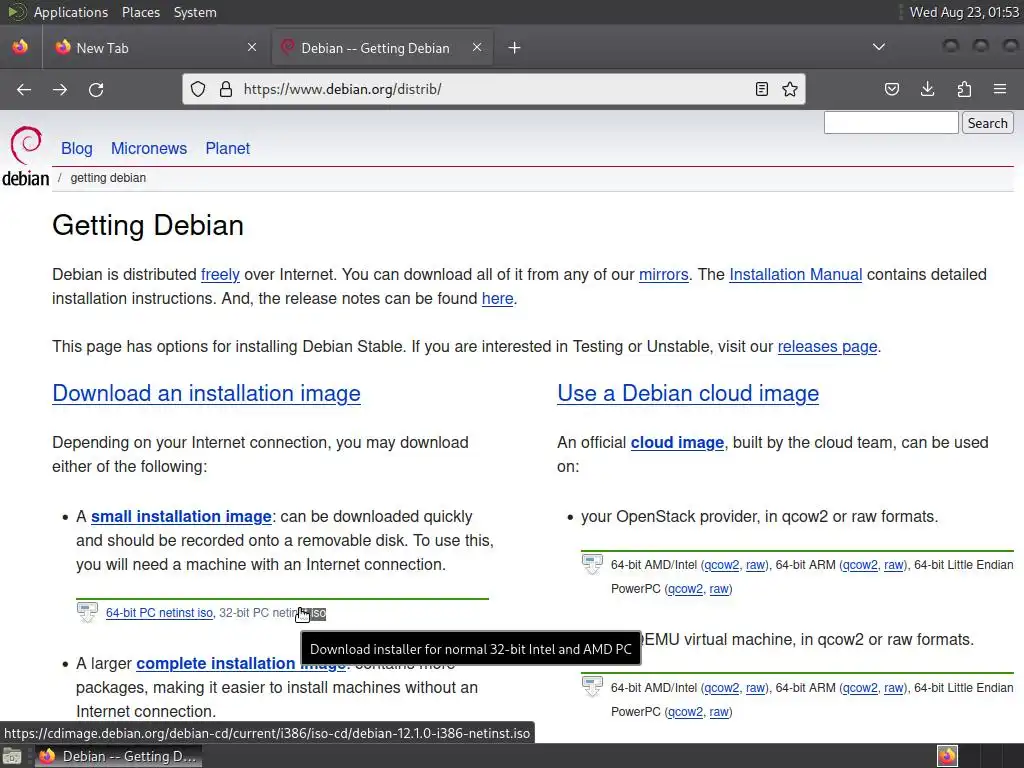Follow the freely link
The image size is (1024, 768).
pyautogui.click(x=220, y=274)
